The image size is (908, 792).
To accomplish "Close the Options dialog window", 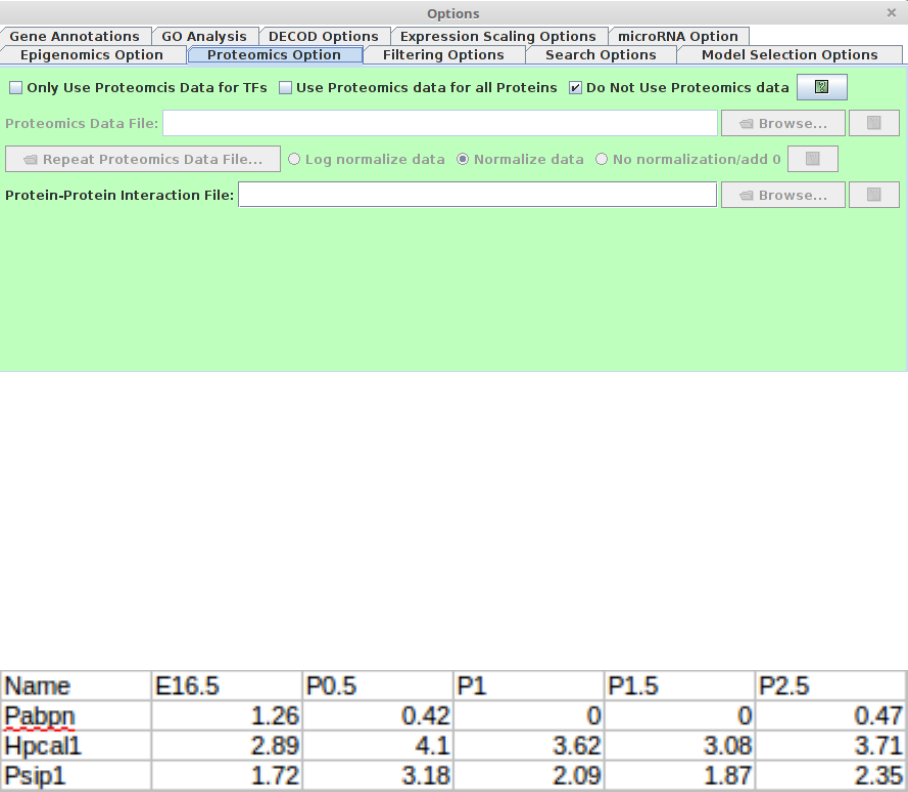I will 891,13.
